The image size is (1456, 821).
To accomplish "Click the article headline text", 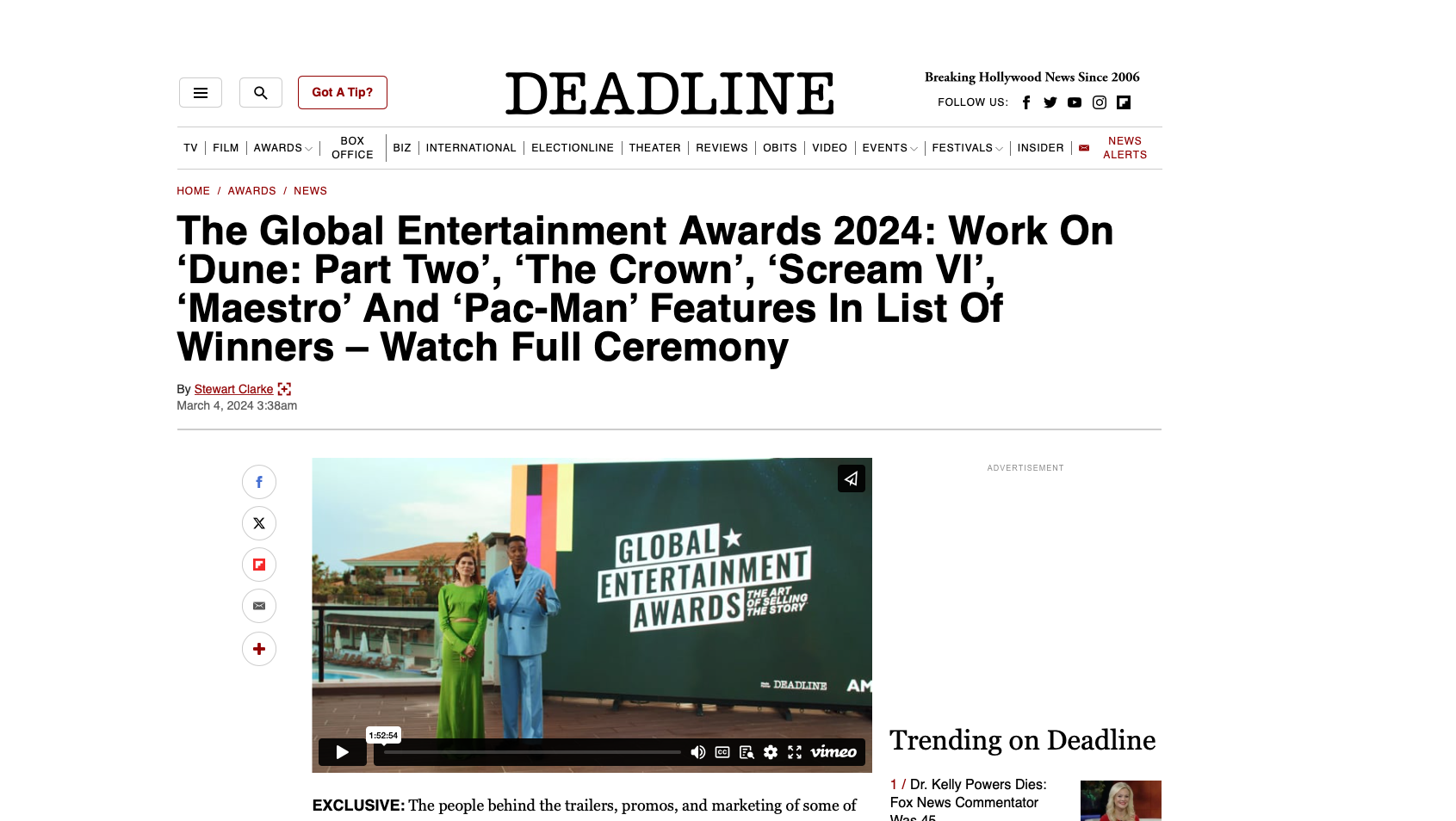I will pos(645,289).
